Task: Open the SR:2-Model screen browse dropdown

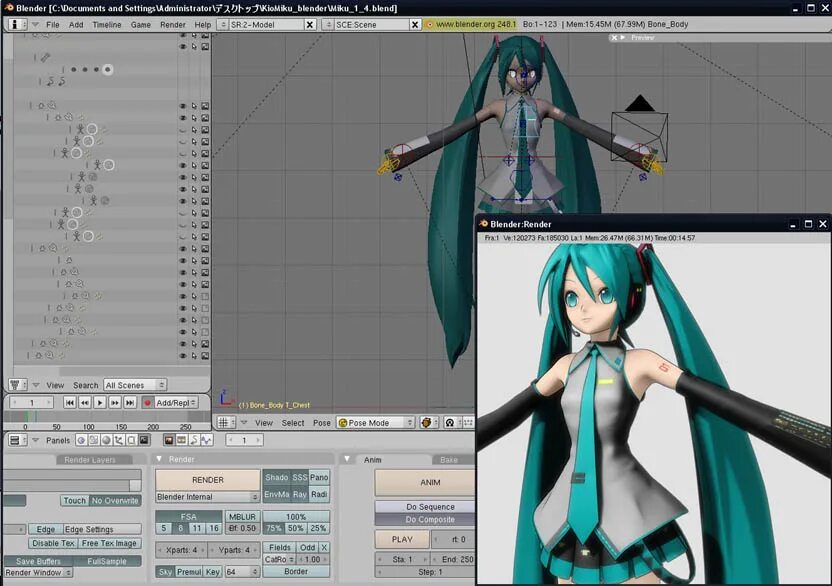Action: (223, 24)
